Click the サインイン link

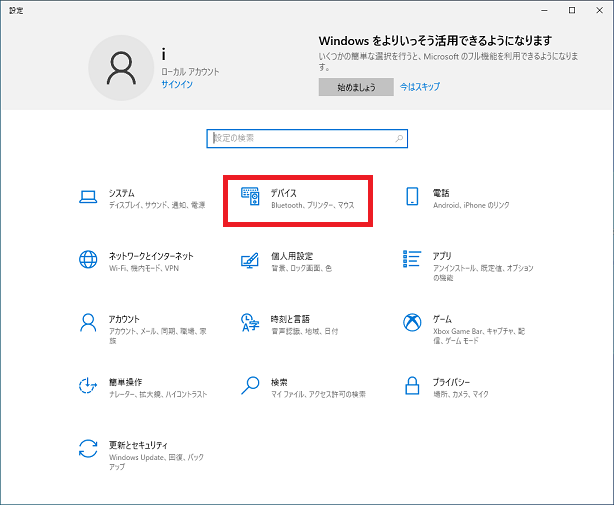[177, 85]
